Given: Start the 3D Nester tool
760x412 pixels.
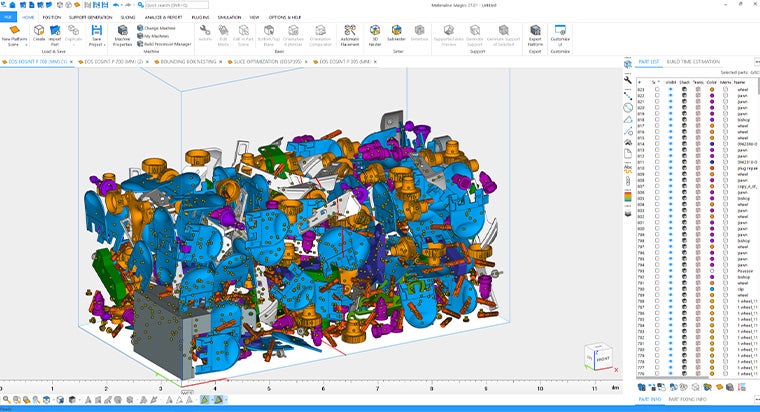Looking at the screenshot, I should point(375,35).
